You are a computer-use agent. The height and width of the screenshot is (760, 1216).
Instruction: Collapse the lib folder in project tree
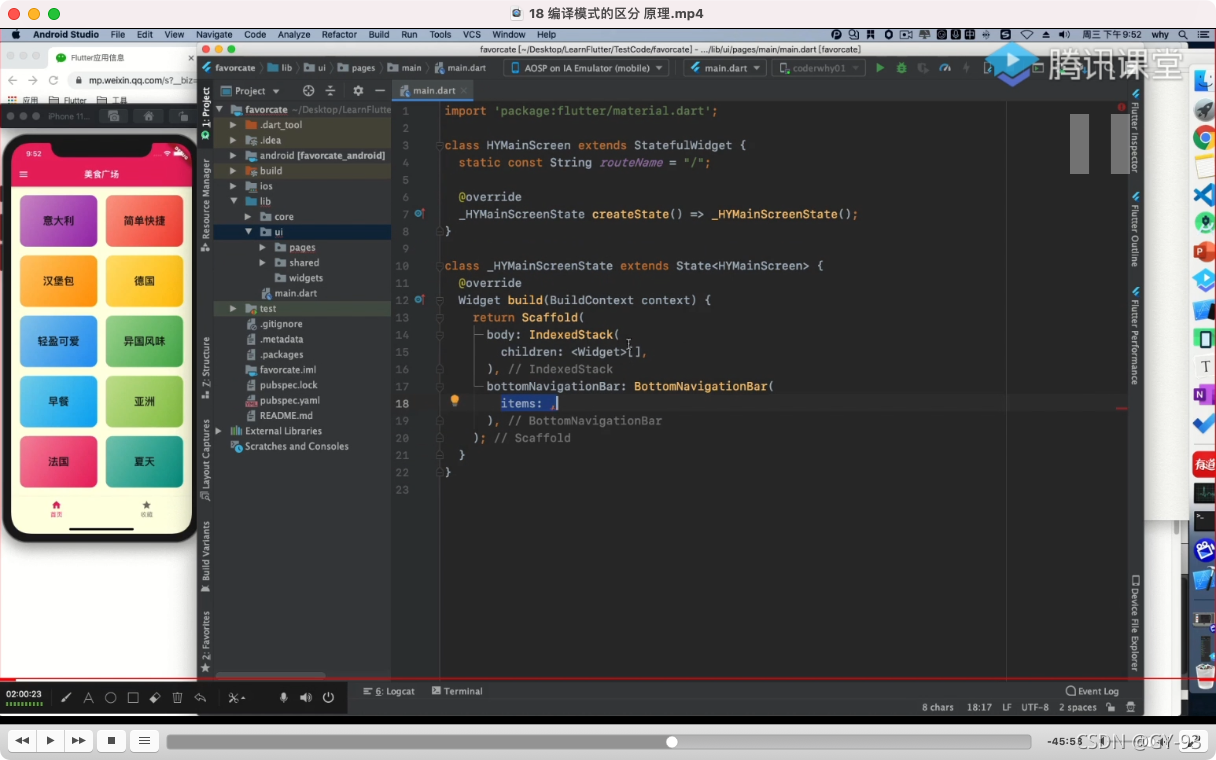click(234, 201)
